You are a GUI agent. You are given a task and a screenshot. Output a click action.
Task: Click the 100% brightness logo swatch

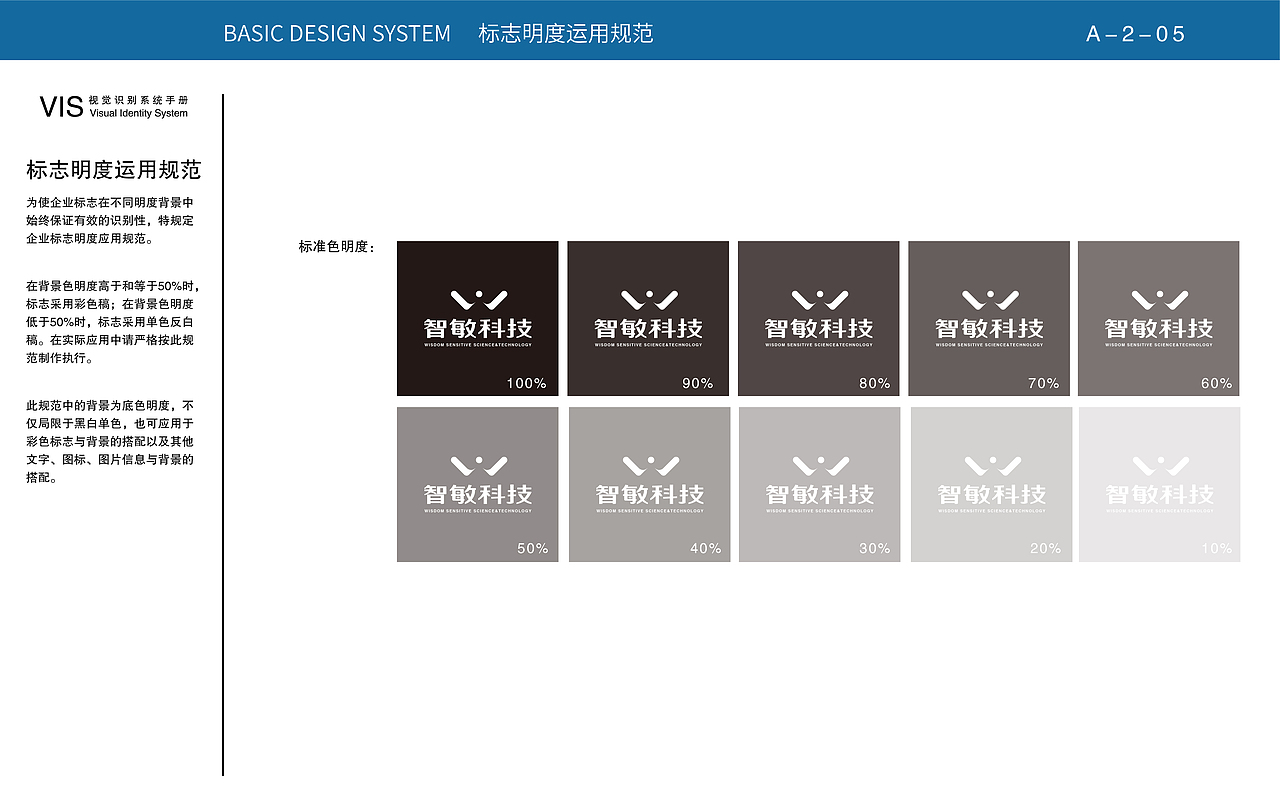tap(478, 318)
